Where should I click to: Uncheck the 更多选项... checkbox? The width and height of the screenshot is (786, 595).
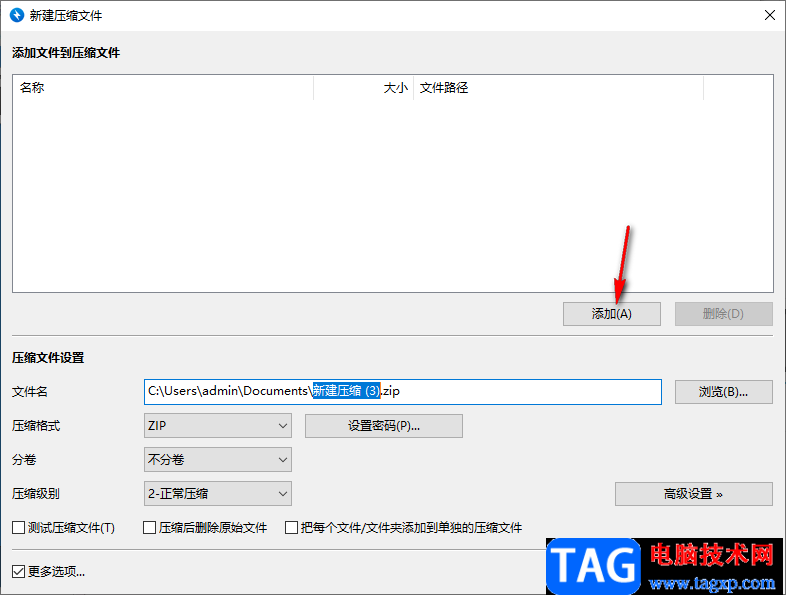tap(19, 571)
